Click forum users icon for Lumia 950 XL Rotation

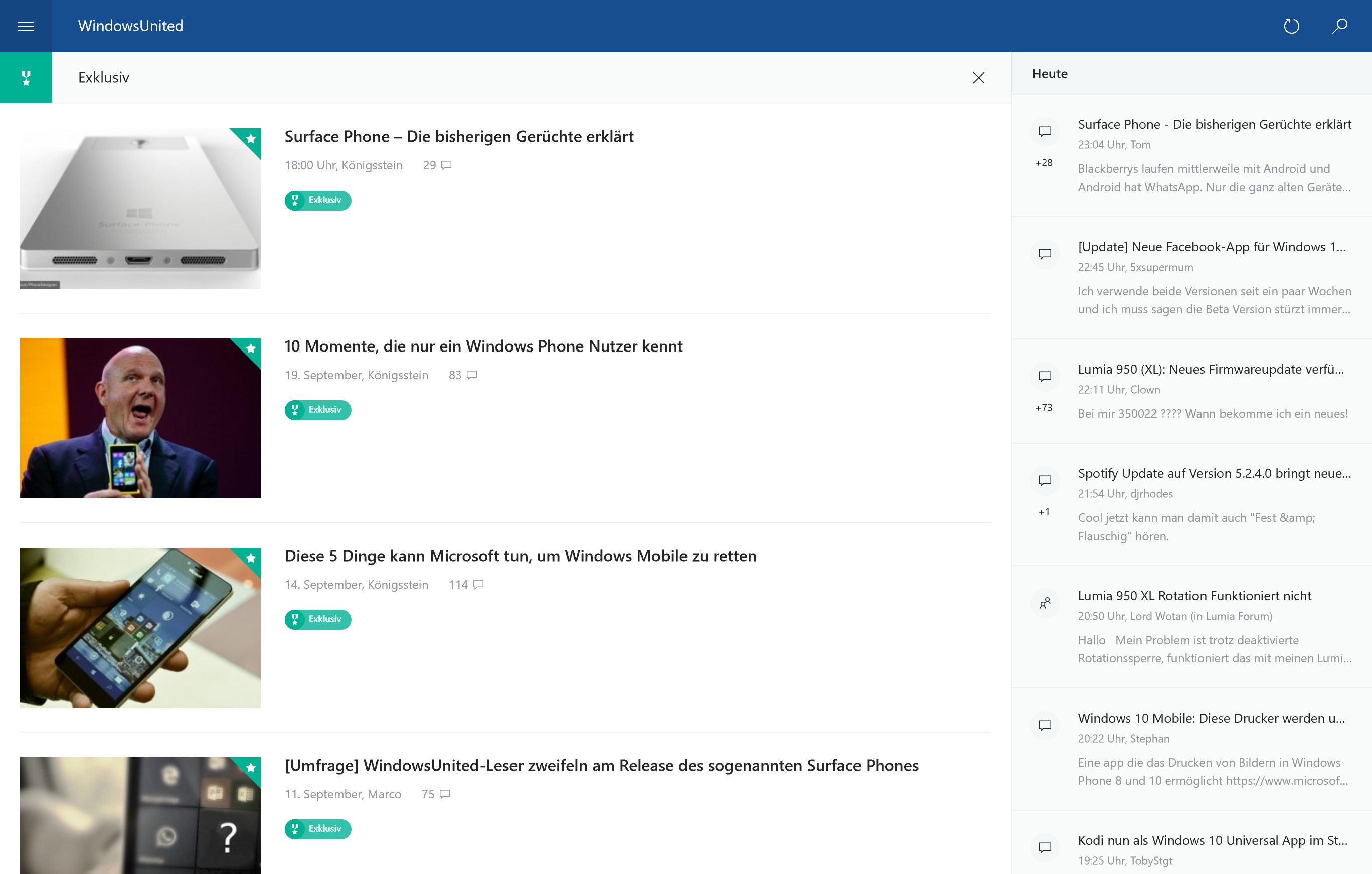pyautogui.click(x=1045, y=603)
